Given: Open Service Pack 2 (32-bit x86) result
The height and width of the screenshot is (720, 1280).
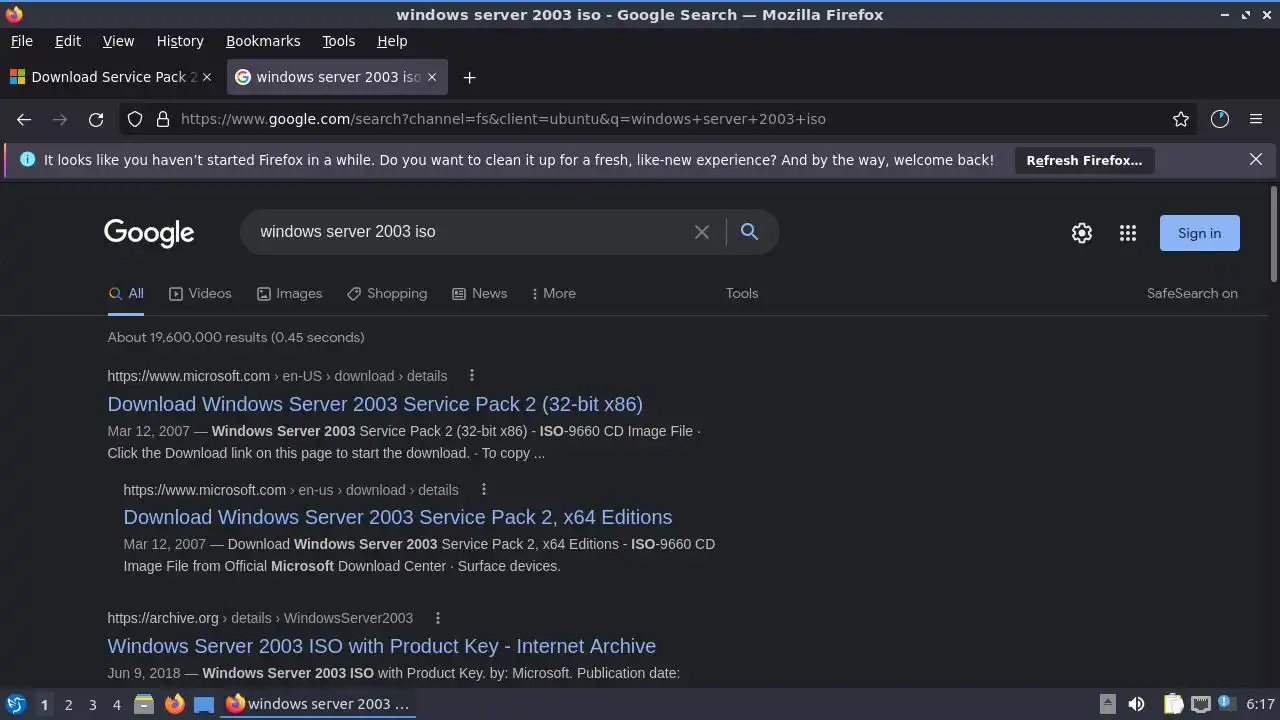Looking at the screenshot, I should coord(375,404).
